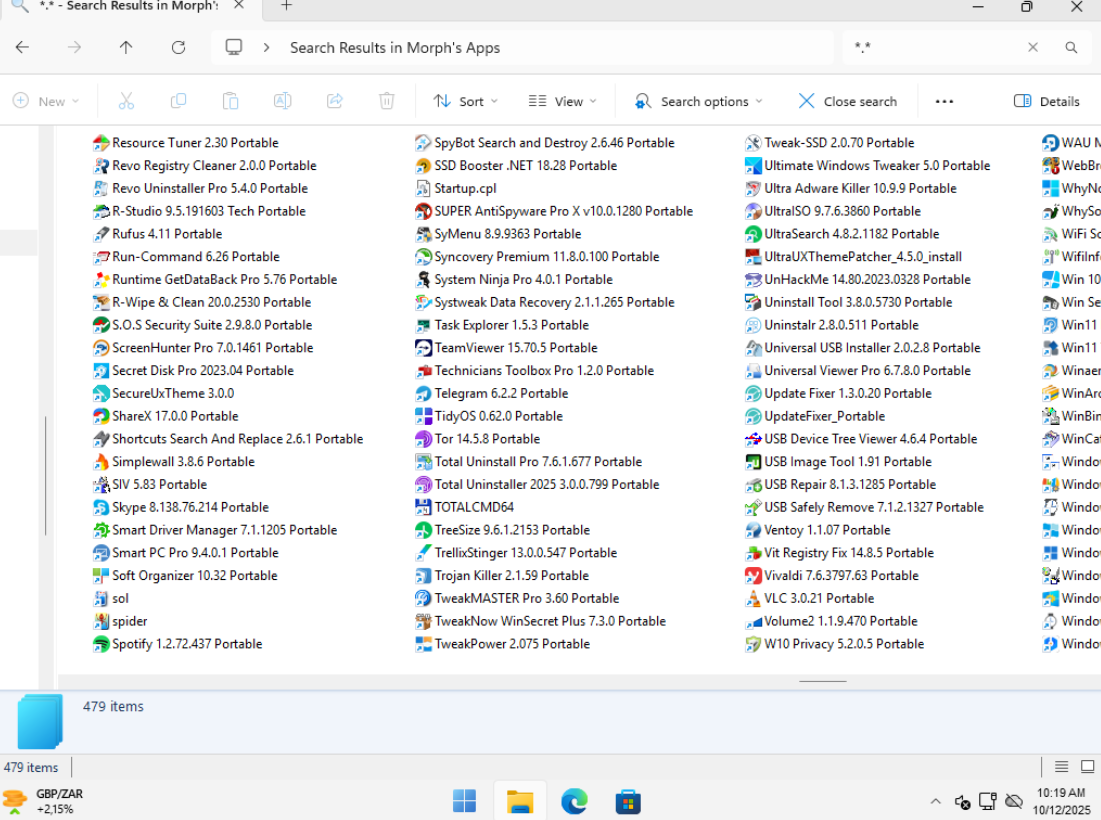Click the Delete trash icon in toolbar
1101x820 pixels.
click(387, 101)
